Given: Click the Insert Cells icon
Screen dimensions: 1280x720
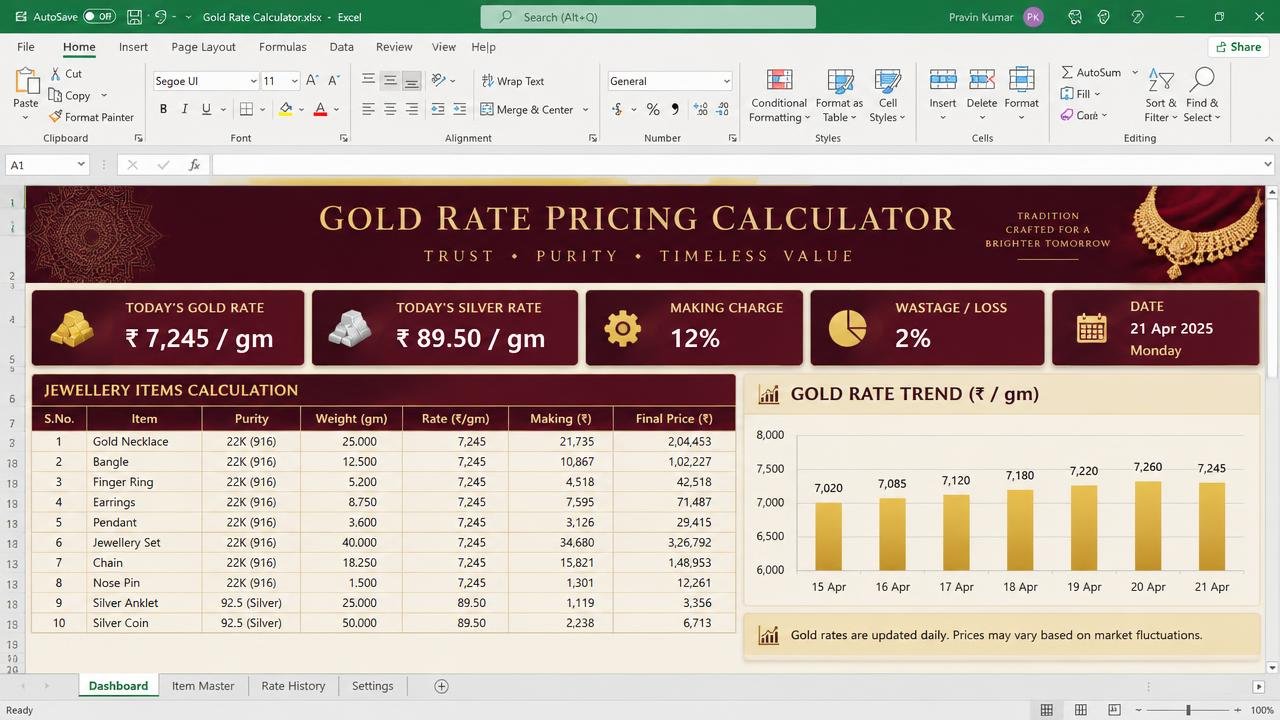Looking at the screenshot, I should click(943, 82).
